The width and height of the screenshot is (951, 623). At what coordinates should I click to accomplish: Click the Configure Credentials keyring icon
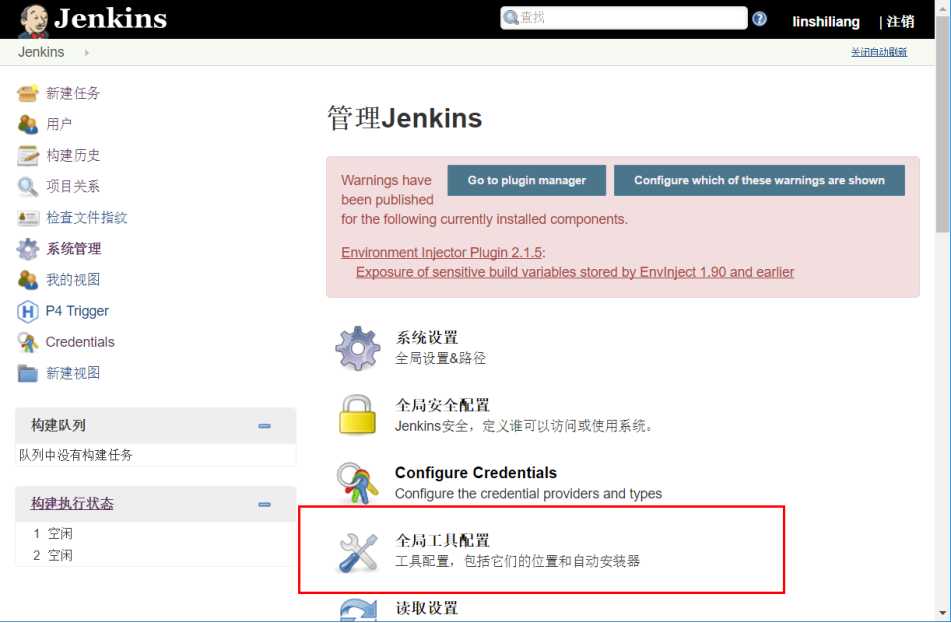pos(358,483)
